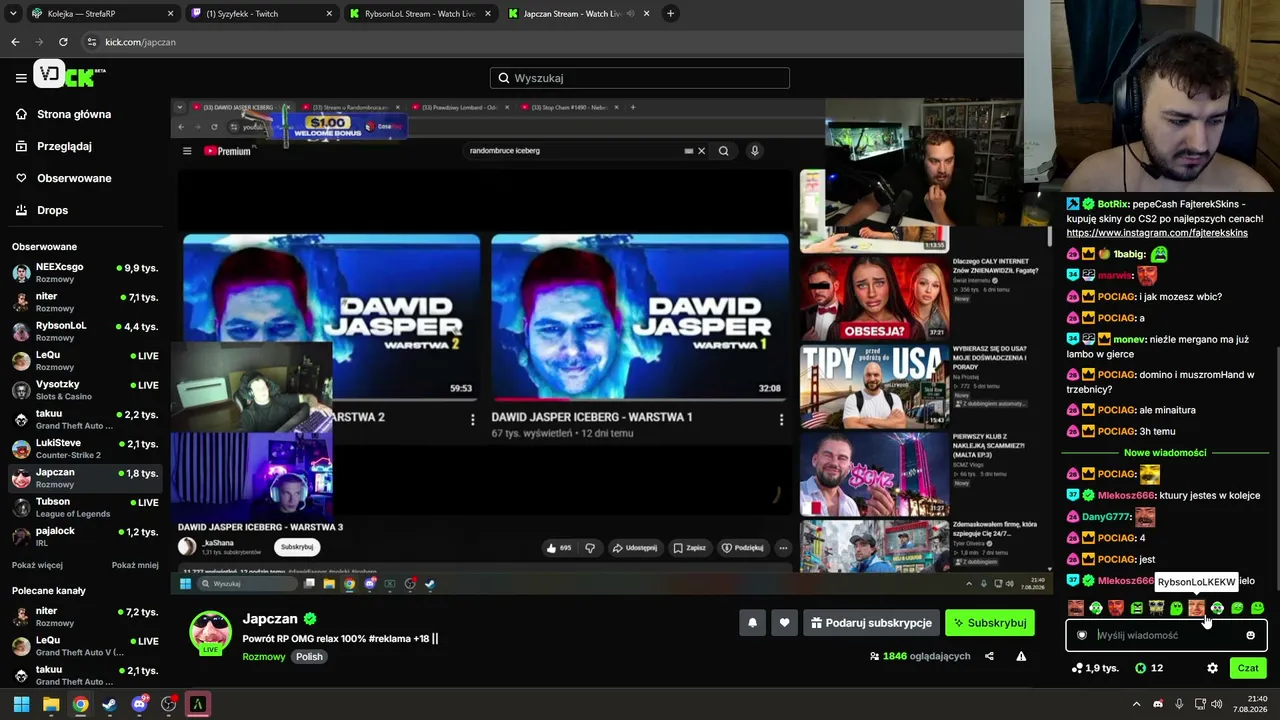
Task: Insert the mustache face emote
Action: click(1075, 608)
